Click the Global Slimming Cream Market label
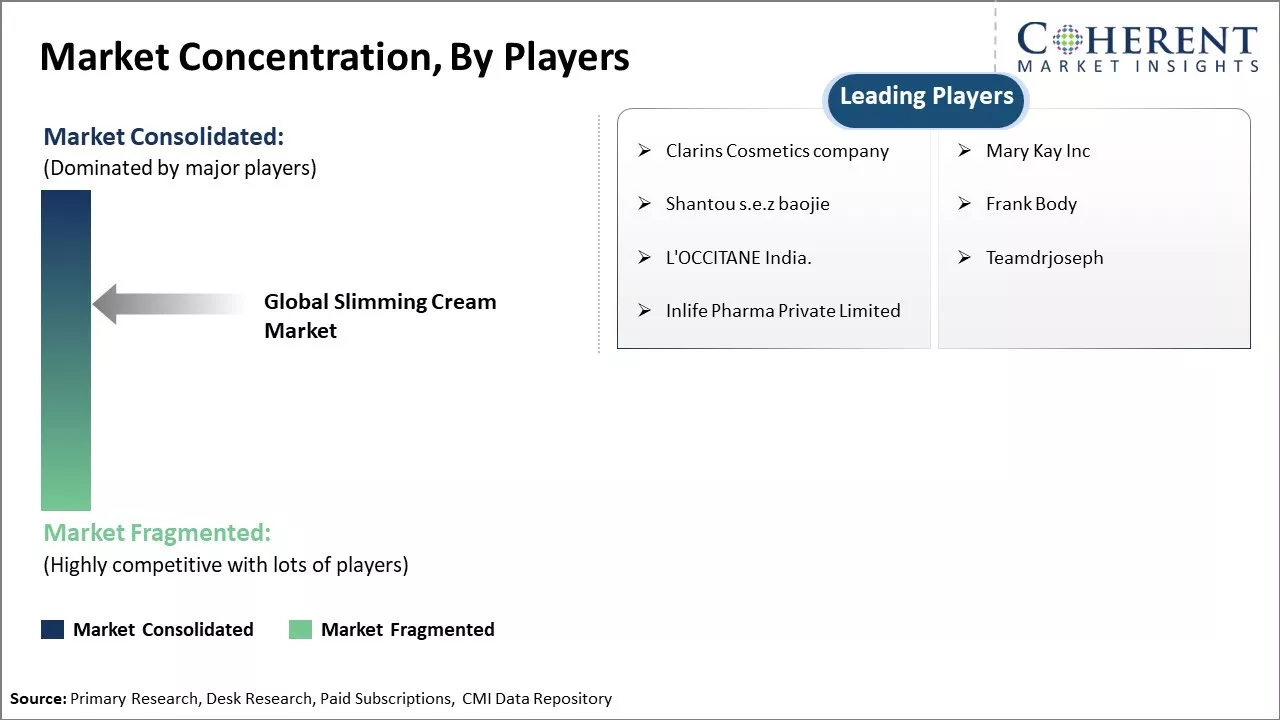This screenshot has width=1280, height=720. tap(380, 316)
